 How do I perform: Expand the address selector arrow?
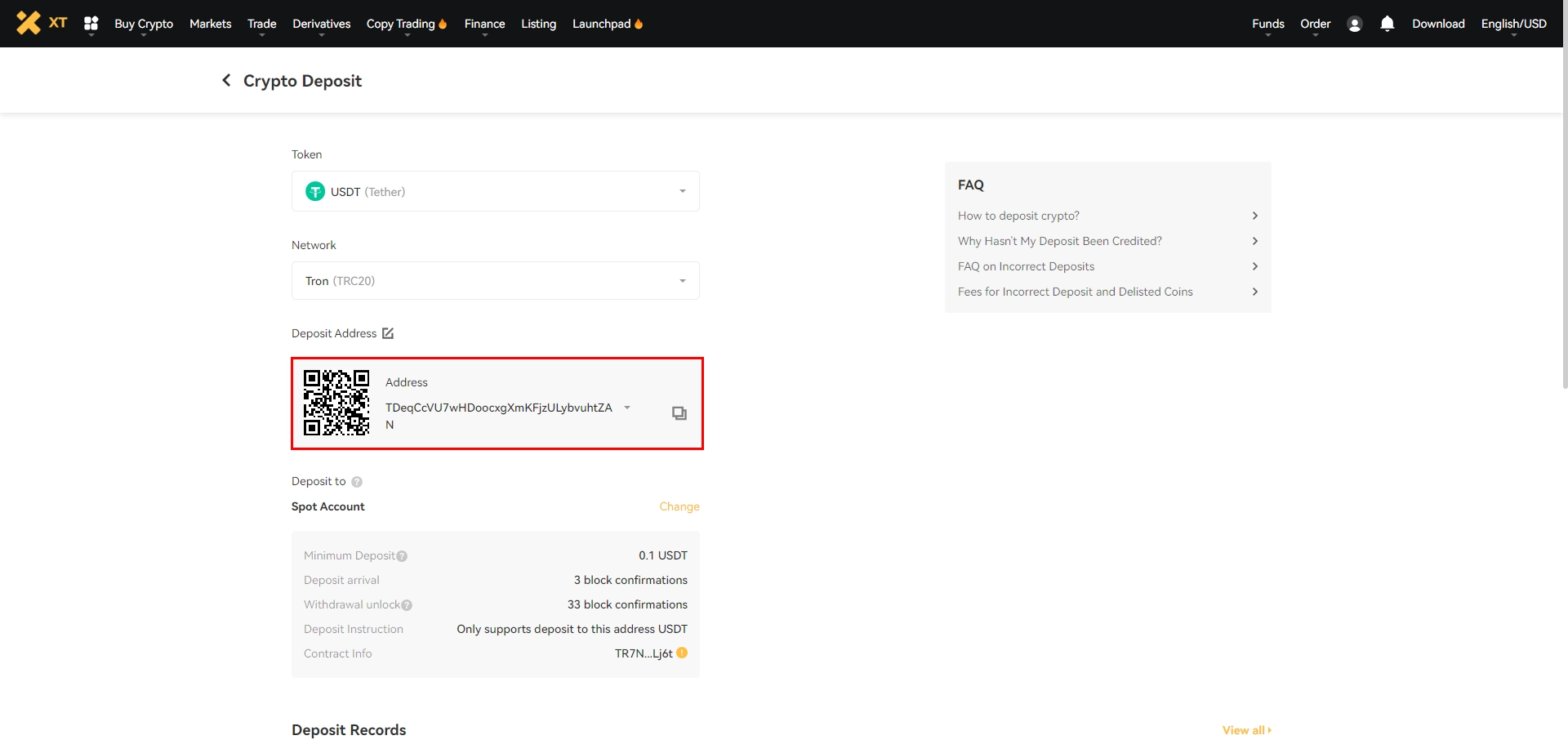[627, 408]
